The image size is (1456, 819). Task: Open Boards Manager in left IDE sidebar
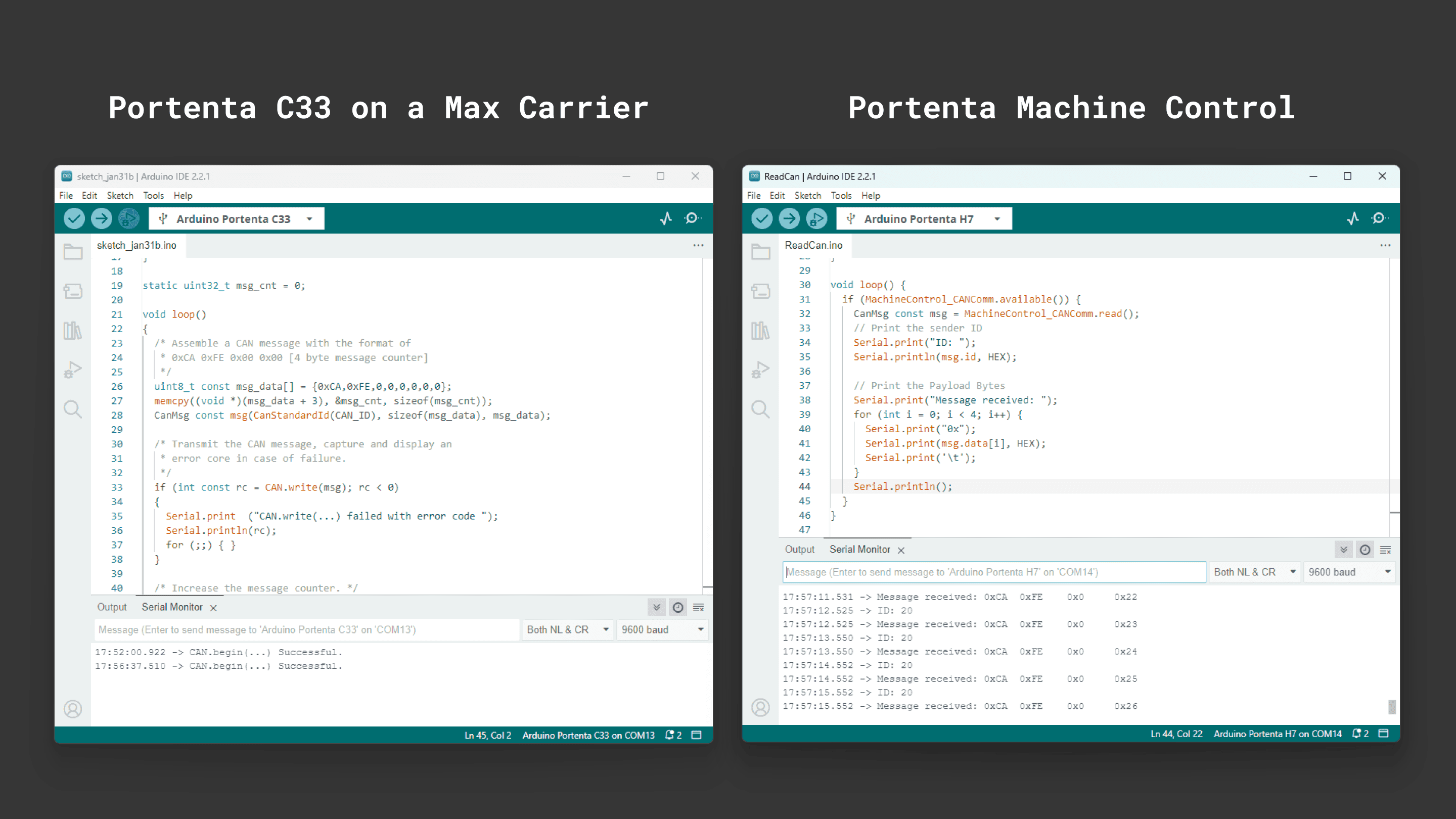tap(73, 291)
